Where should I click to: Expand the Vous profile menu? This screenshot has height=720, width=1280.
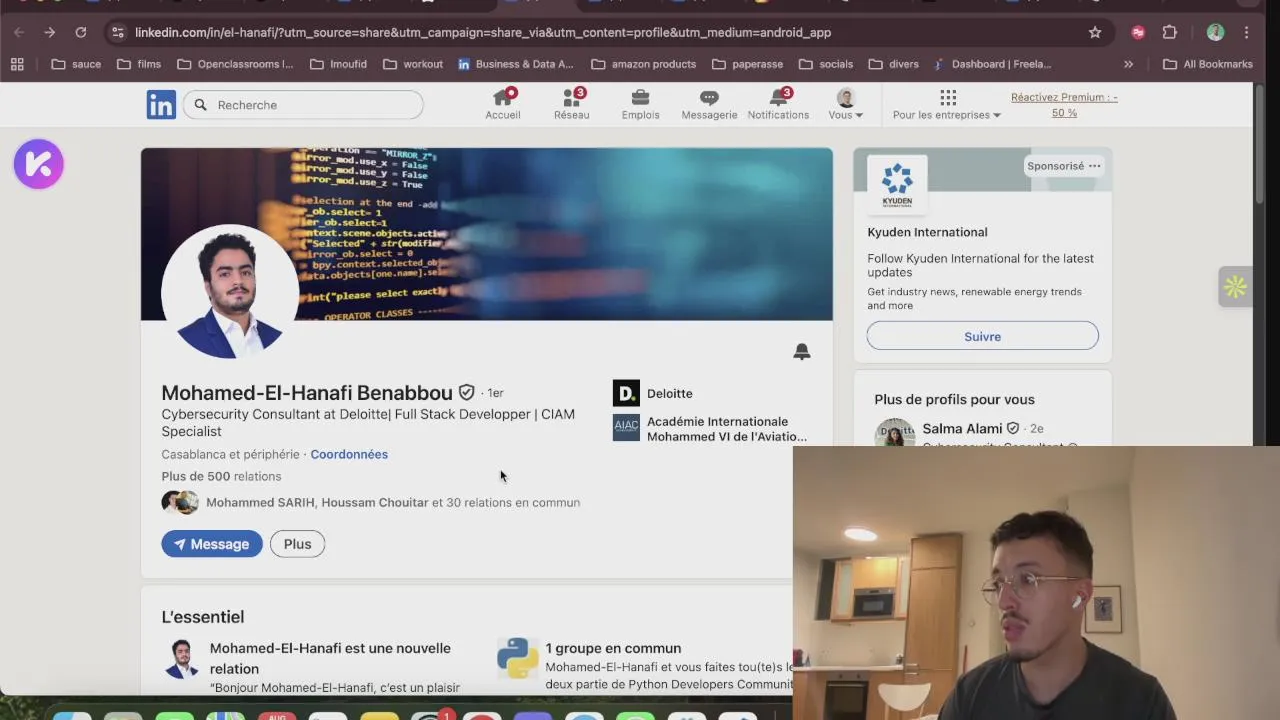846,104
